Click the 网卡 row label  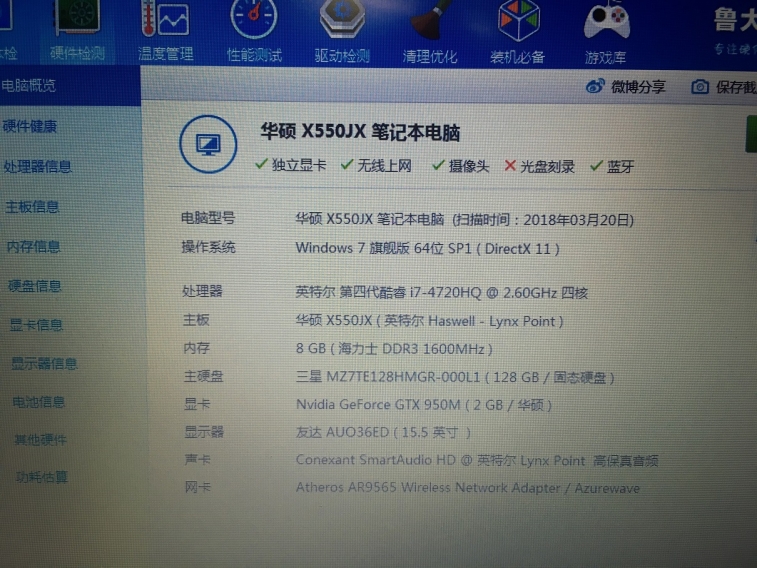[198, 487]
